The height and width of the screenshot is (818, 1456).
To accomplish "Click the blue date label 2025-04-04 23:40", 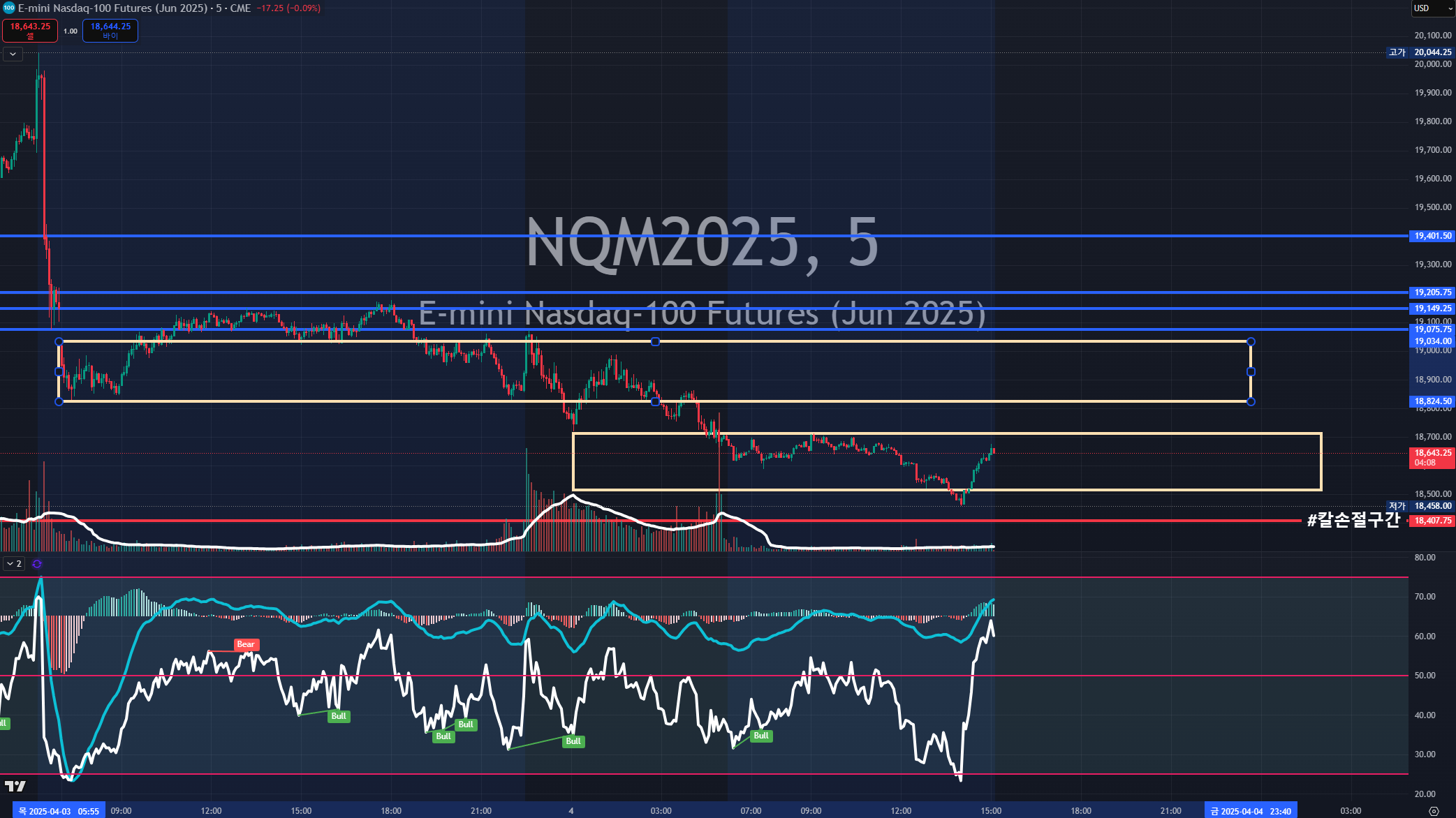I will click(1251, 811).
